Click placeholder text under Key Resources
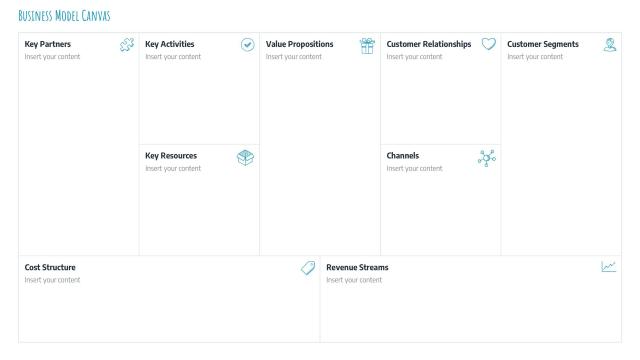The width and height of the screenshot is (640, 360). (x=173, y=169)
